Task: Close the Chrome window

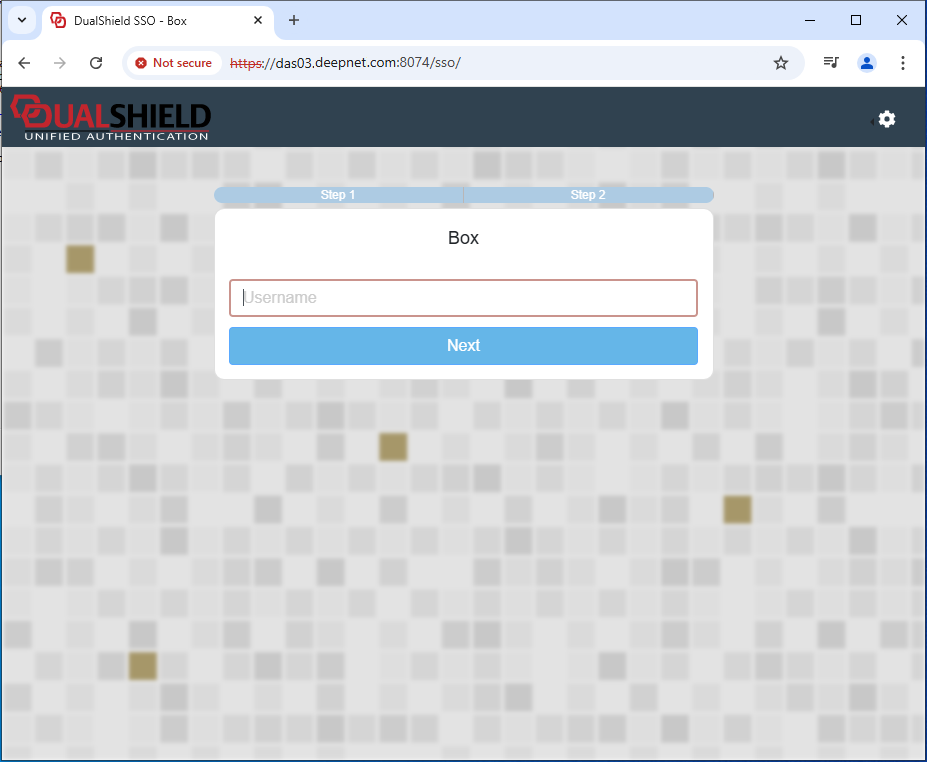Action: click(x=902, y=20)
